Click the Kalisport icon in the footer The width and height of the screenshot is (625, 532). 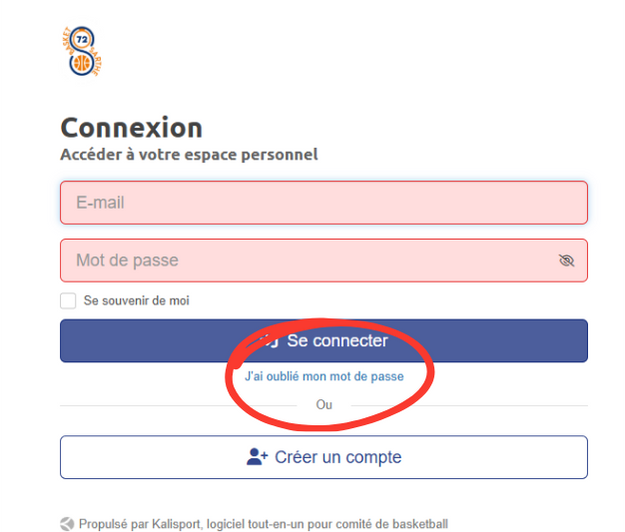pyautogui.click(x=67, y=523)
